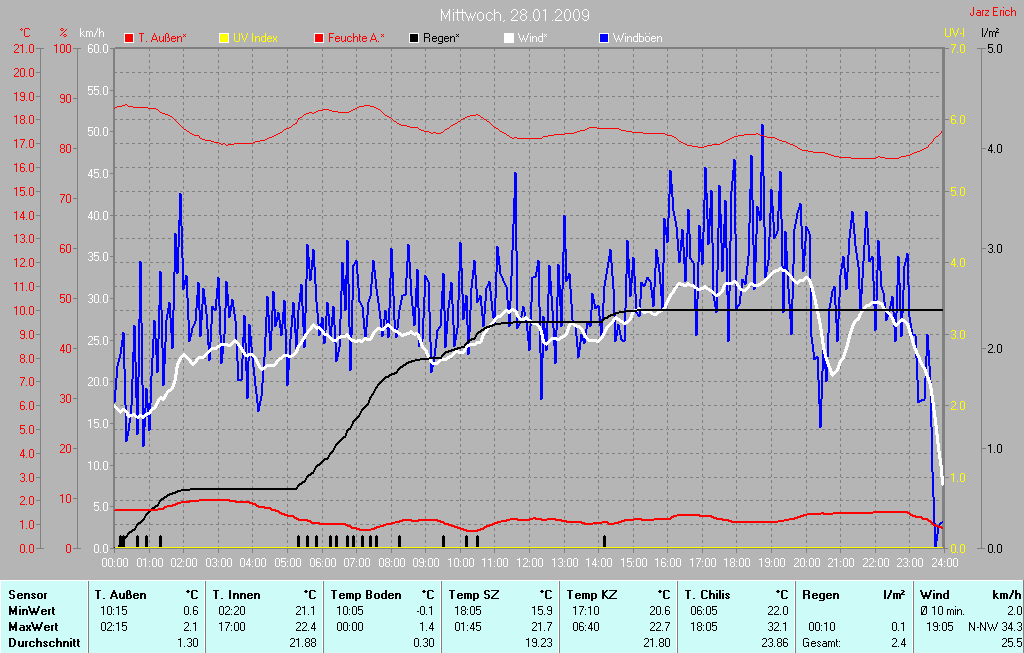Click the Jarz Erich author text
Image resolution: width=1024 pixels, height=653 pixels.
(993, 13)
